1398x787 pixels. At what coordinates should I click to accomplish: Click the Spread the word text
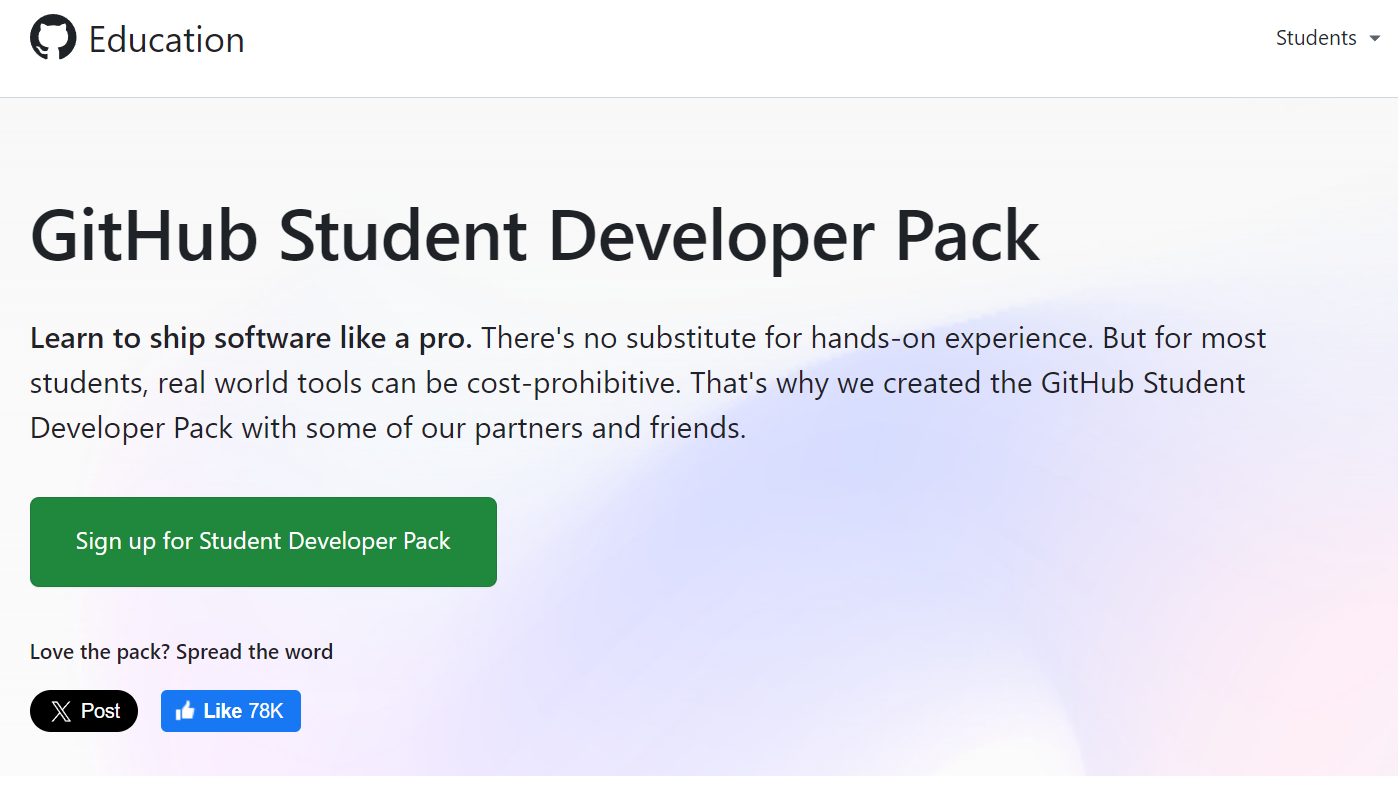pos(180,651)
